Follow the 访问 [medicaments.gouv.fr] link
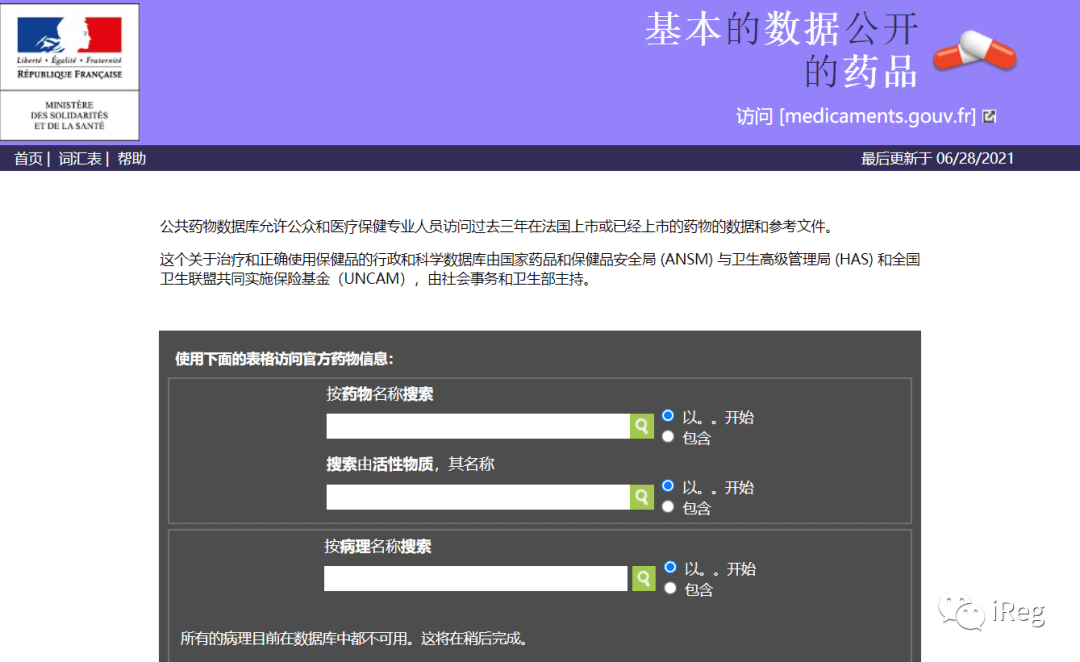Viewport: 1080px width, 662px height. 856,116
